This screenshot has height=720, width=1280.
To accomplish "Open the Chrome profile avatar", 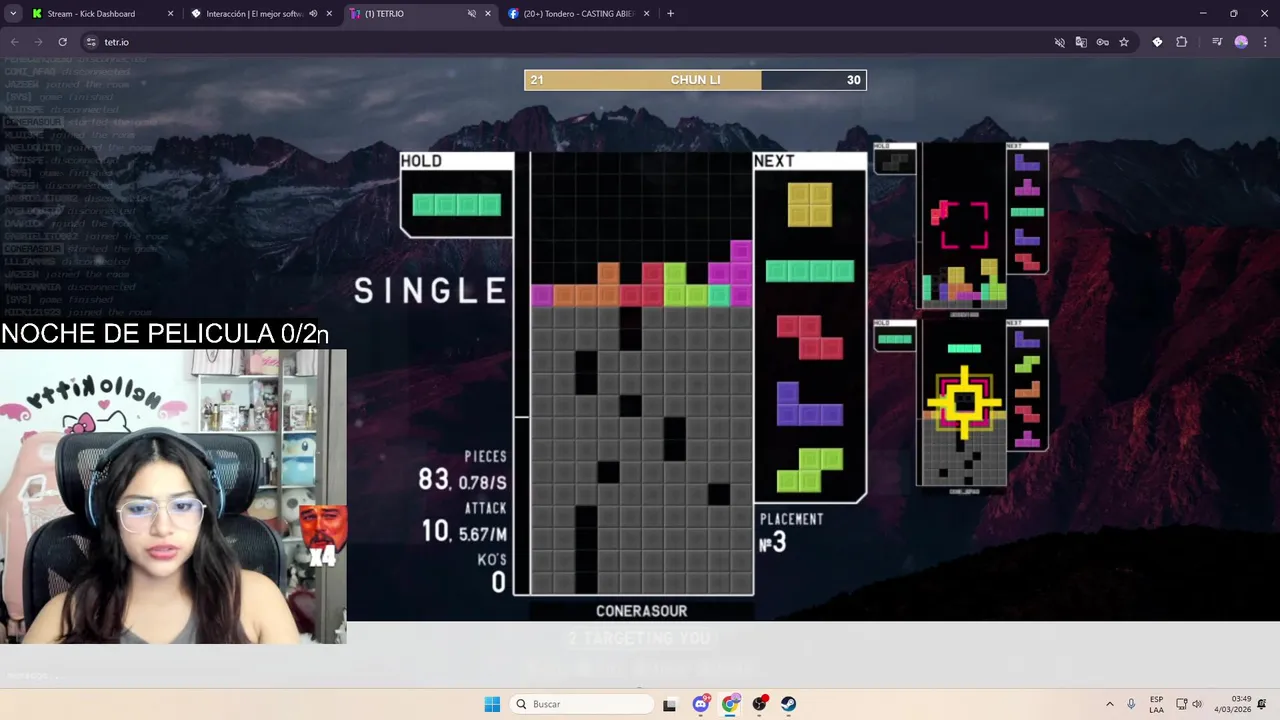I will click(x=1241, y=42).
